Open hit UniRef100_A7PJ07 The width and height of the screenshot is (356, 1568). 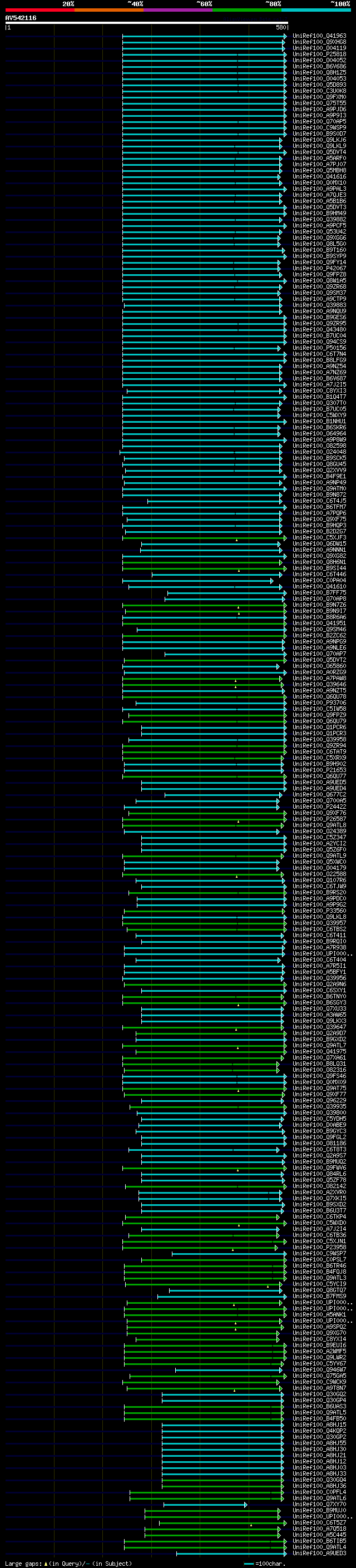[x=319, y=164]
